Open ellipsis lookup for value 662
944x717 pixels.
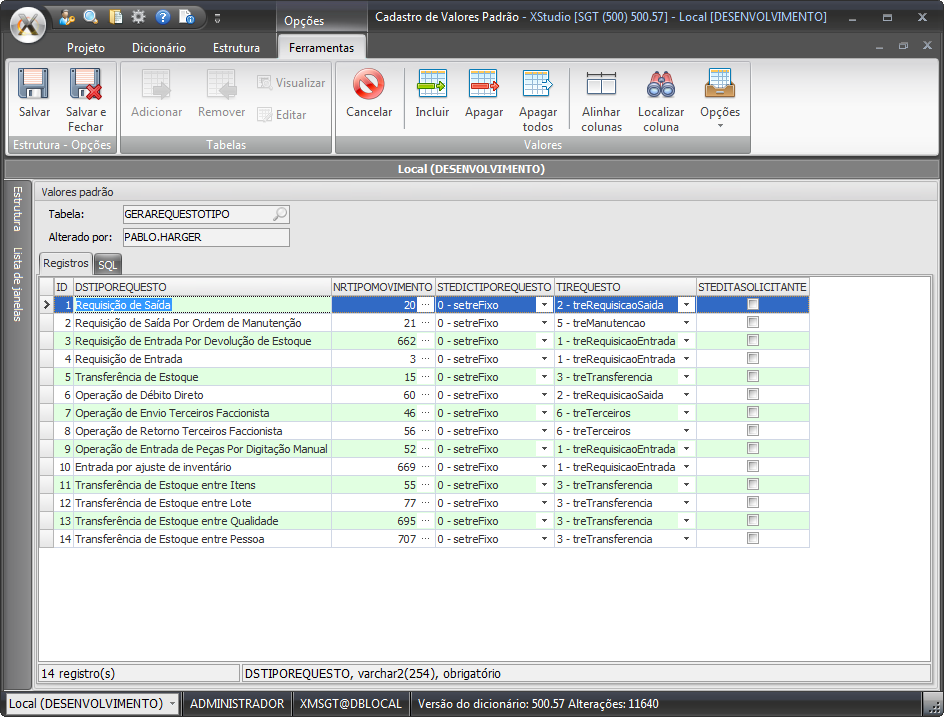point(426,341)
